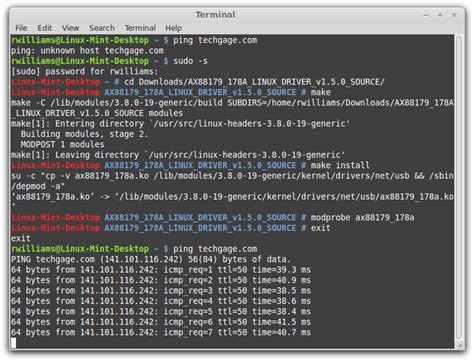Open the File menu
This screenshot has width=474, height=361.
(x=21, y=28)
